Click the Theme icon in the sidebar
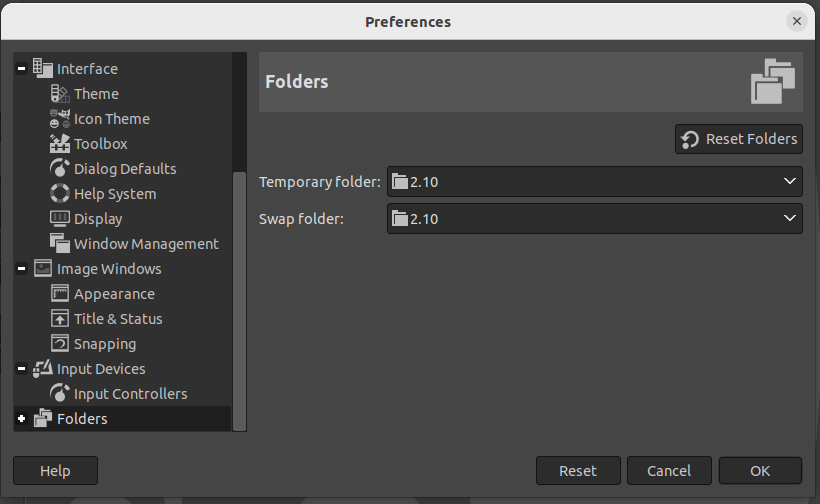 (59, 94)
